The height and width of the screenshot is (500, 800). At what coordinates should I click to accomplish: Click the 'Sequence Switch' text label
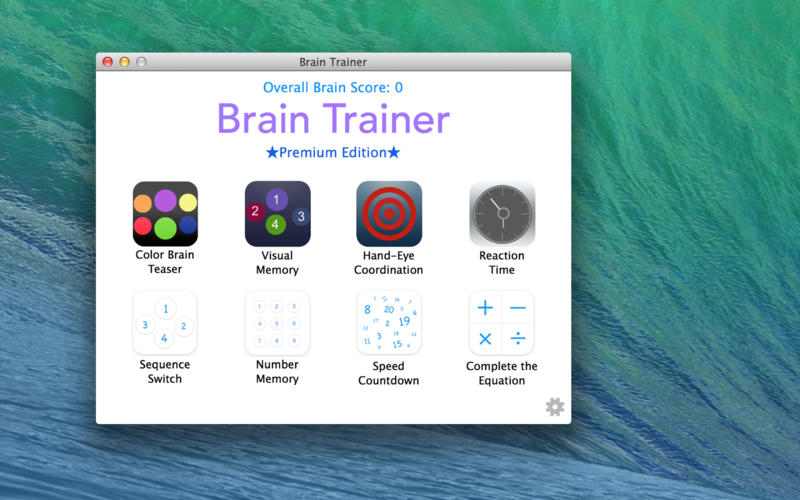pyautogui.click(x=165, y=371)
